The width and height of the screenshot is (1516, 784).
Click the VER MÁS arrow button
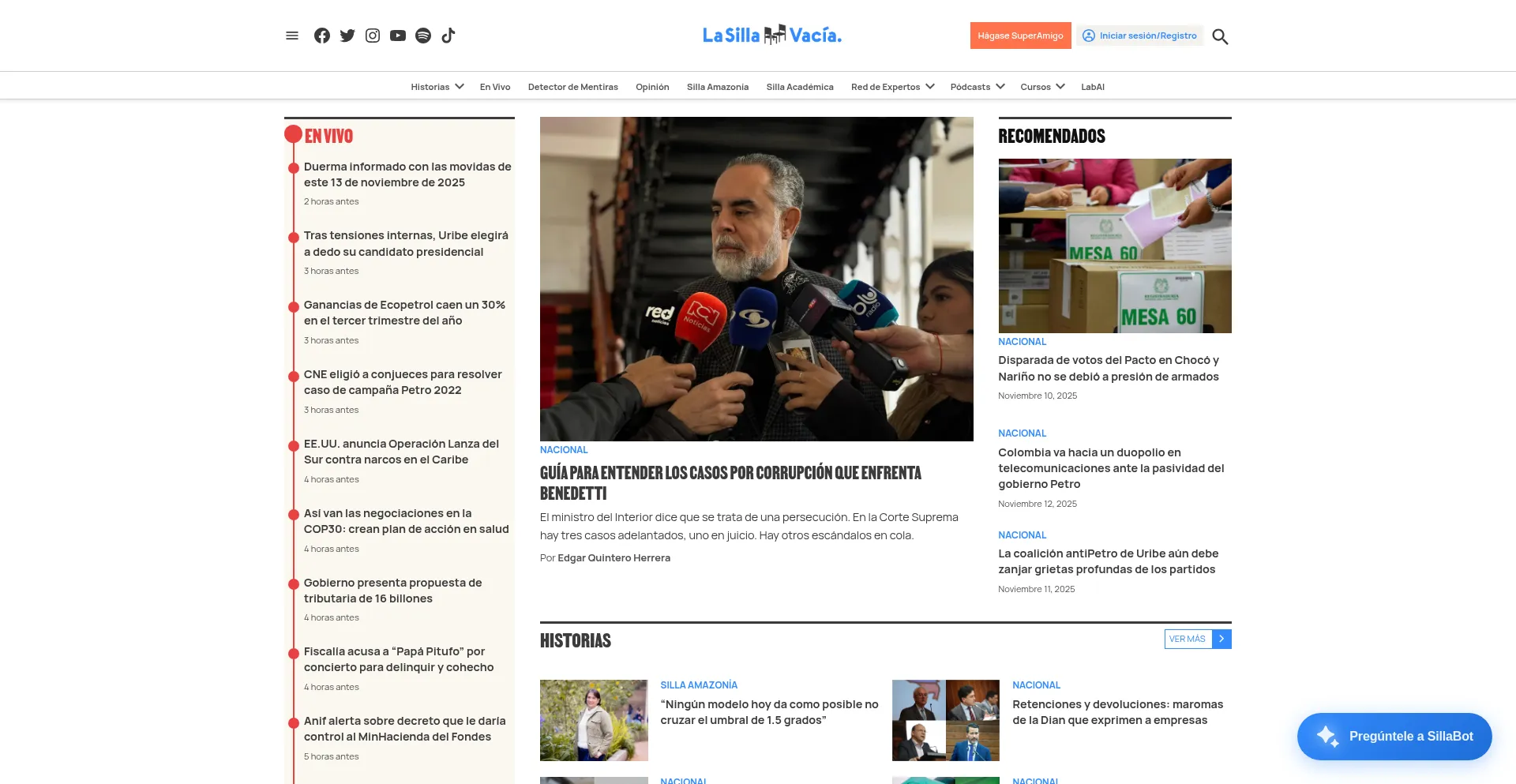[x=1221, y=639]
